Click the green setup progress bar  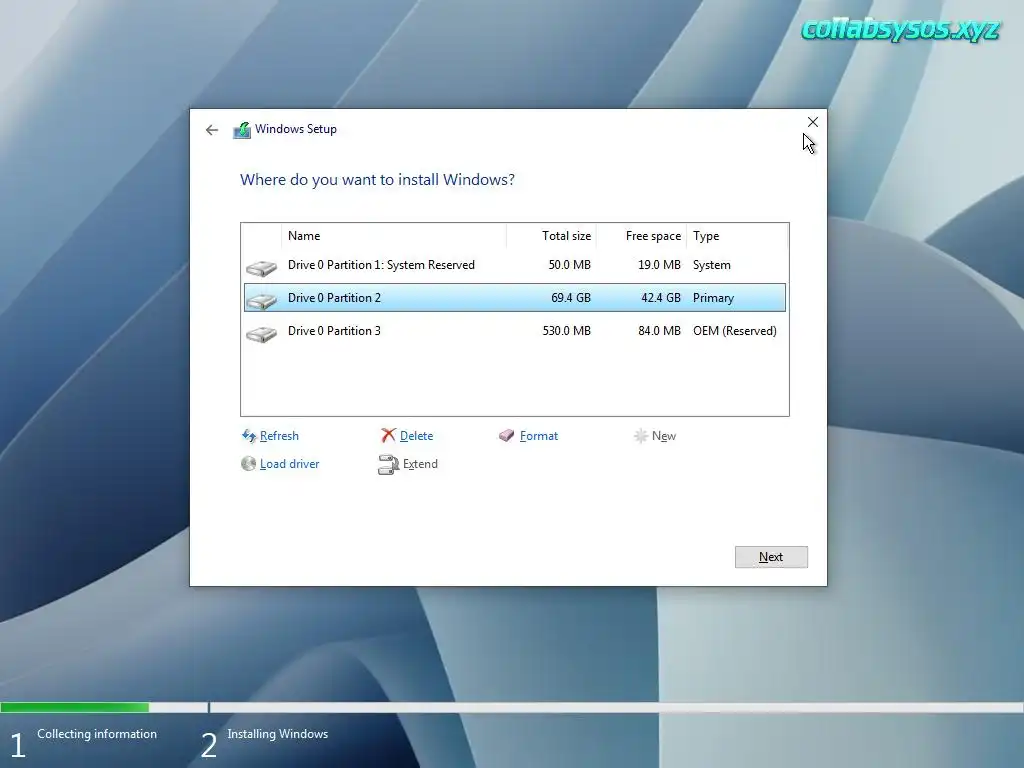(x=74, y=707)
